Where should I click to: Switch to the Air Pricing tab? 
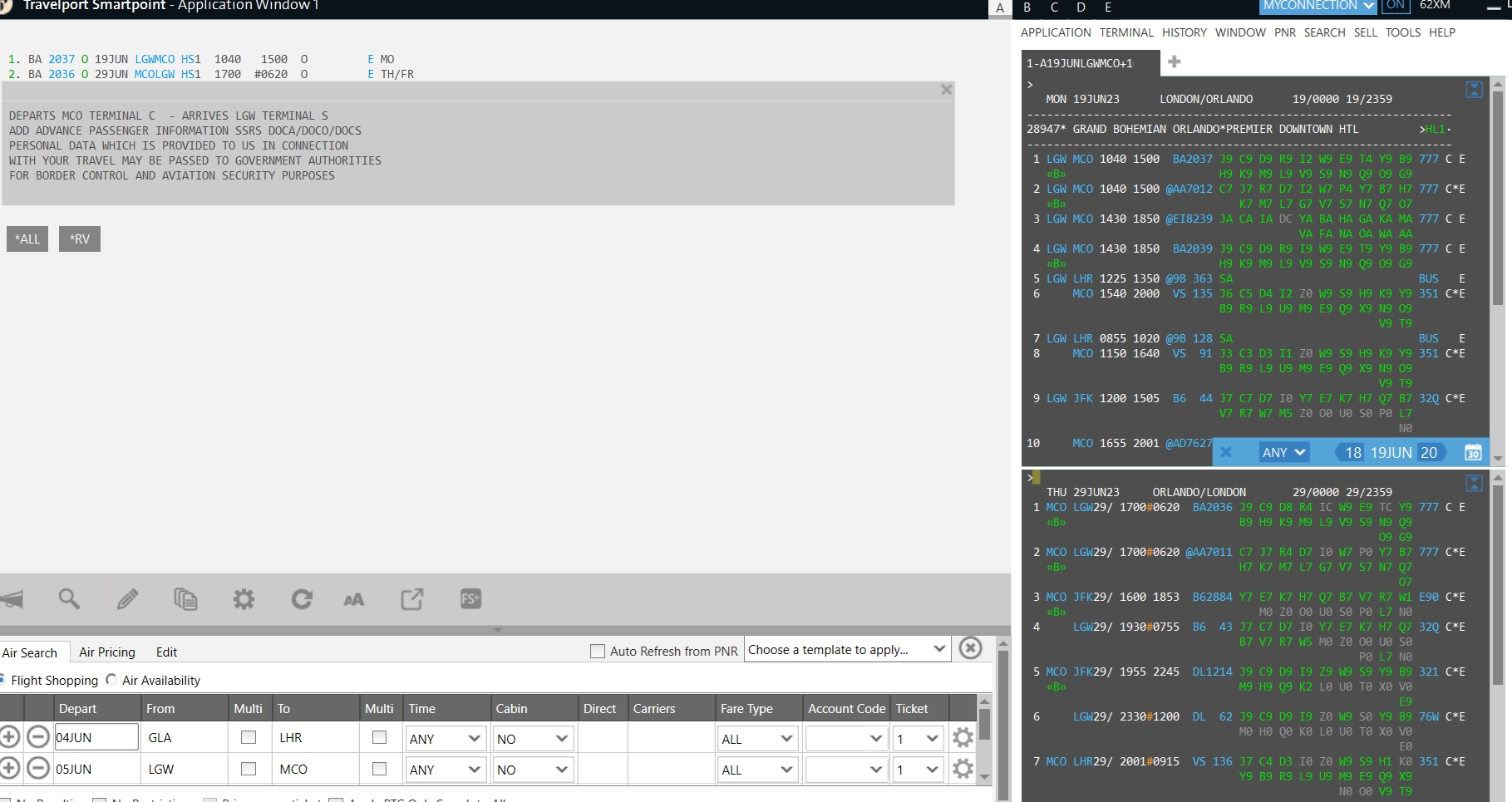point(107,652)
